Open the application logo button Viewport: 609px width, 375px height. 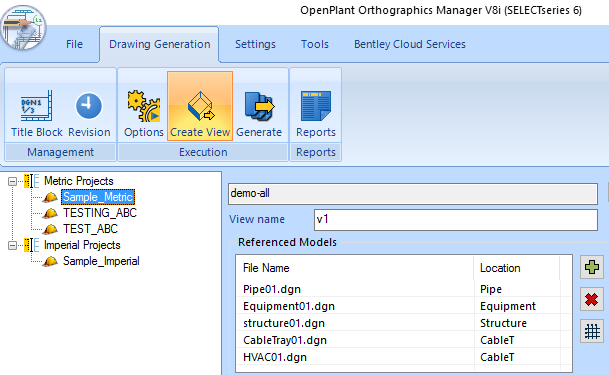(23, 27)
